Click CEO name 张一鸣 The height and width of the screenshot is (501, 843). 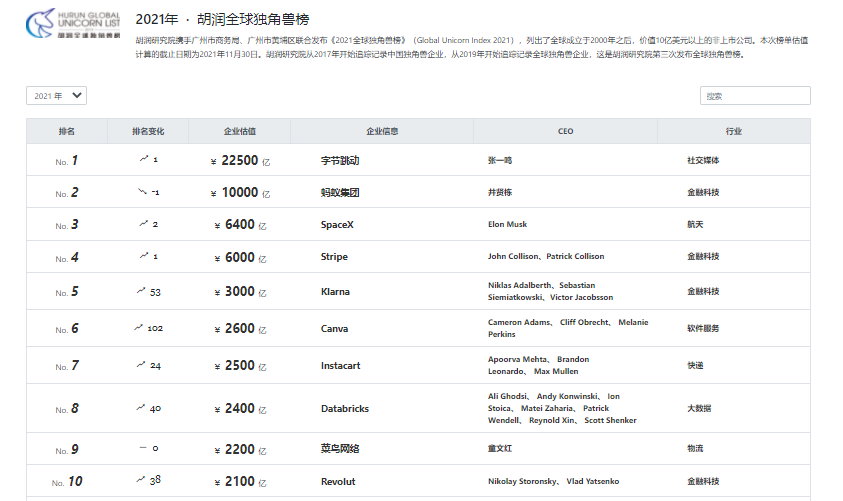click(x=499, y=160)
